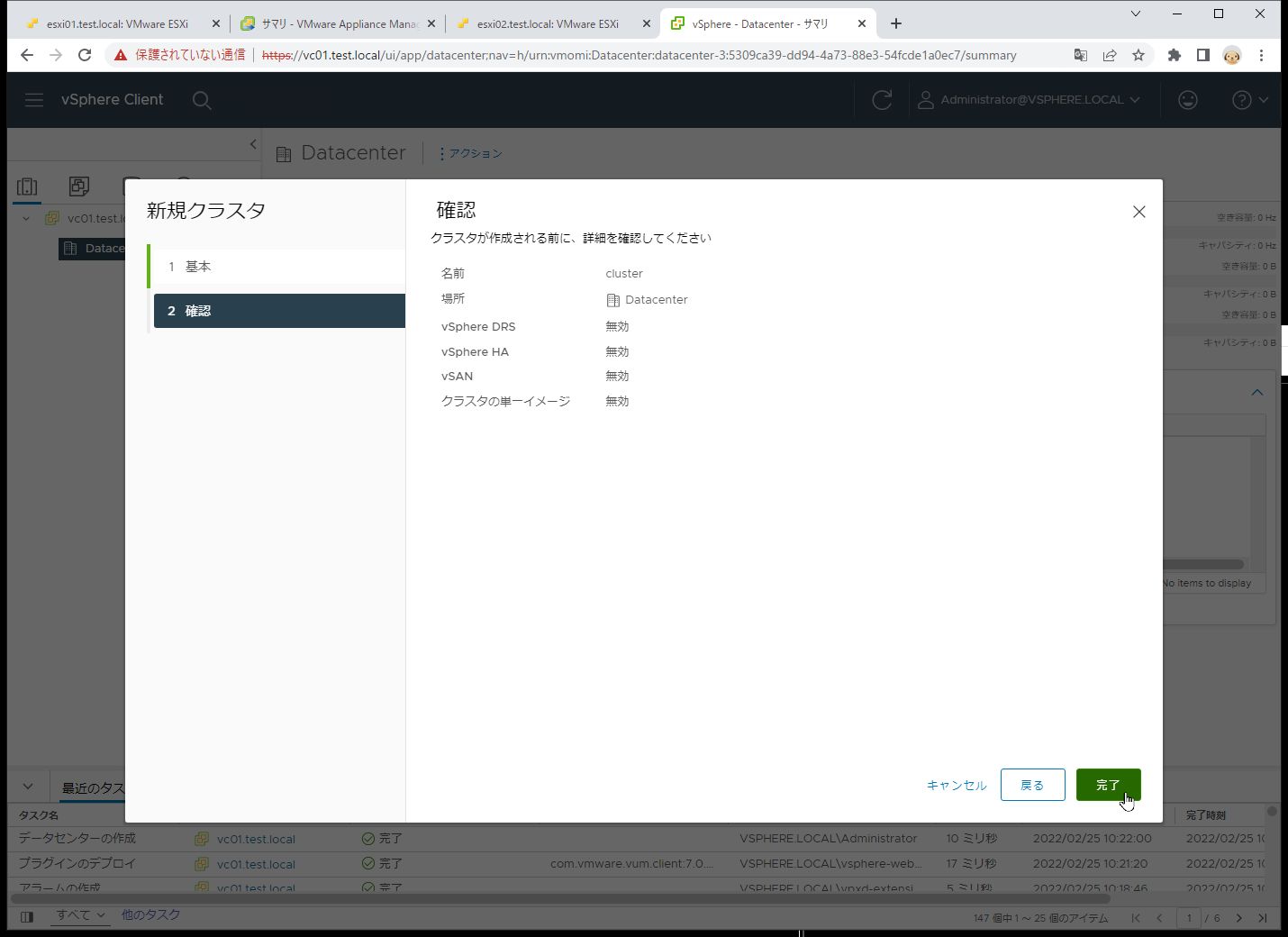Open the Chrome three-dot menu
The image size is (1288, 937).
tap(1261, 56)
